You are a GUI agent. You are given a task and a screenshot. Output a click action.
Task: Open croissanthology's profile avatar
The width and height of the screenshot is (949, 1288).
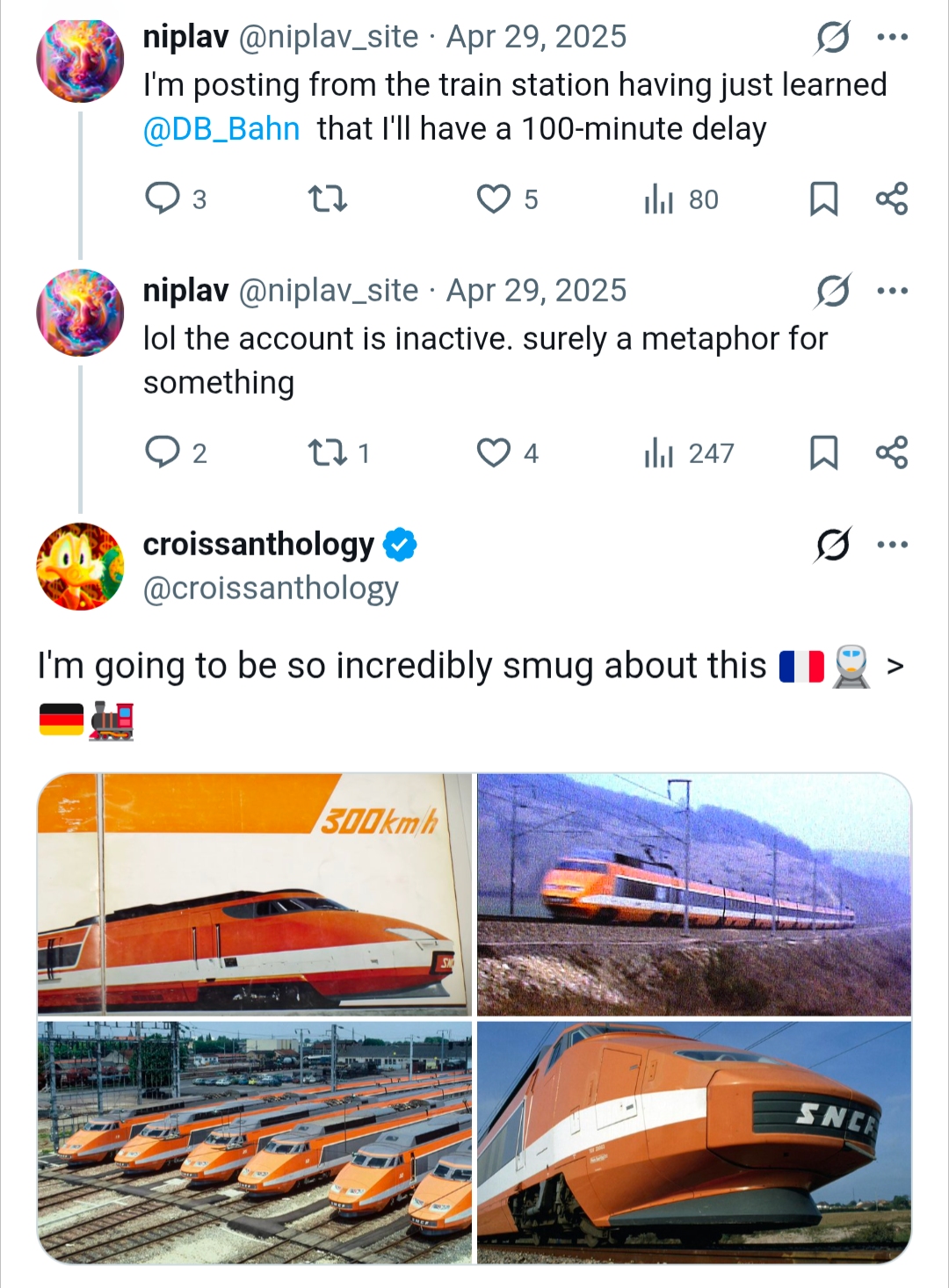click(x=80, y=567)
